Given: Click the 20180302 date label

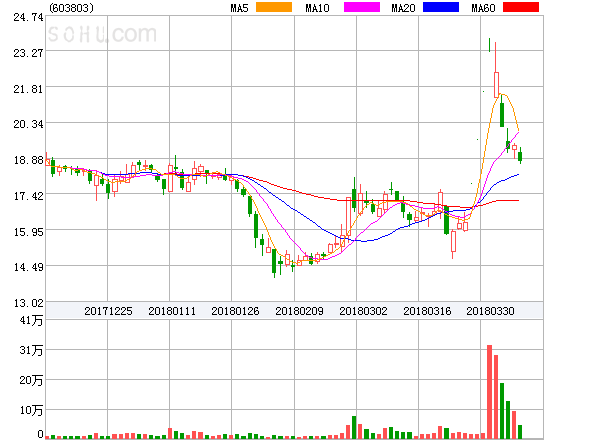Looking at the screenshot, I should [363, 311].
